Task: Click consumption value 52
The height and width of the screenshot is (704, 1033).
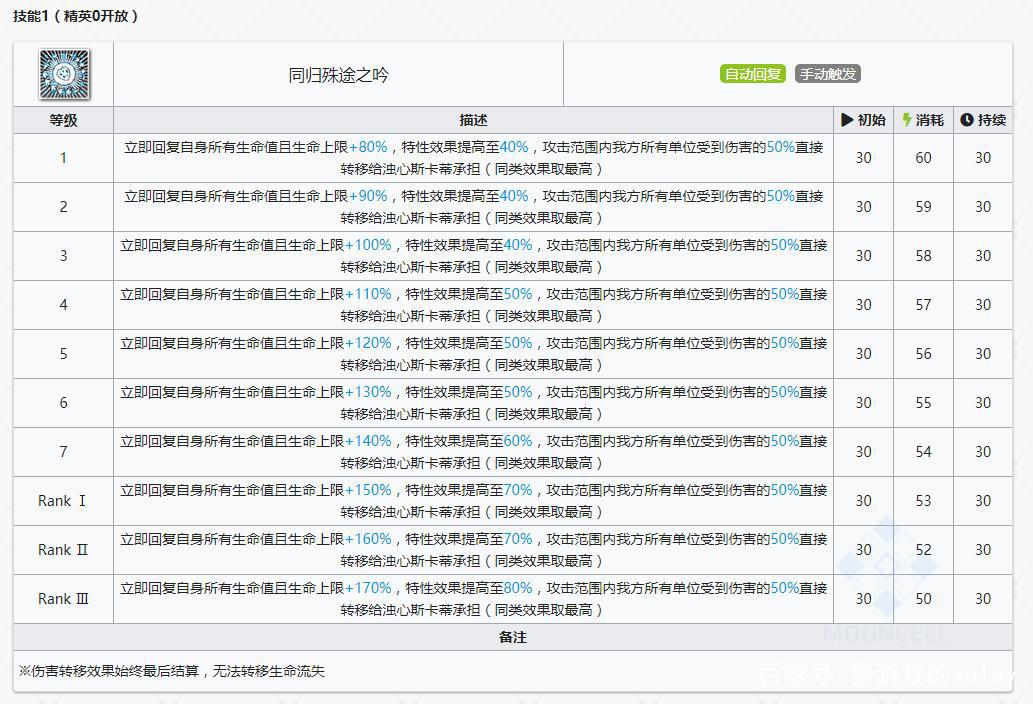Action: [923, 549]
